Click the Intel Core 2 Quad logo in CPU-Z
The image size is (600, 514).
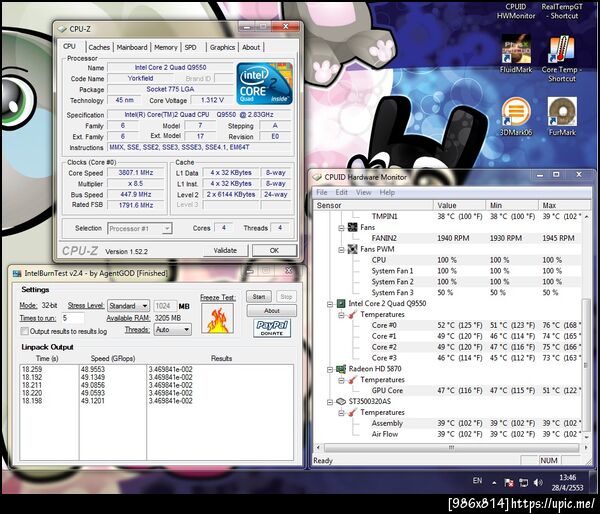coord(264,83)
